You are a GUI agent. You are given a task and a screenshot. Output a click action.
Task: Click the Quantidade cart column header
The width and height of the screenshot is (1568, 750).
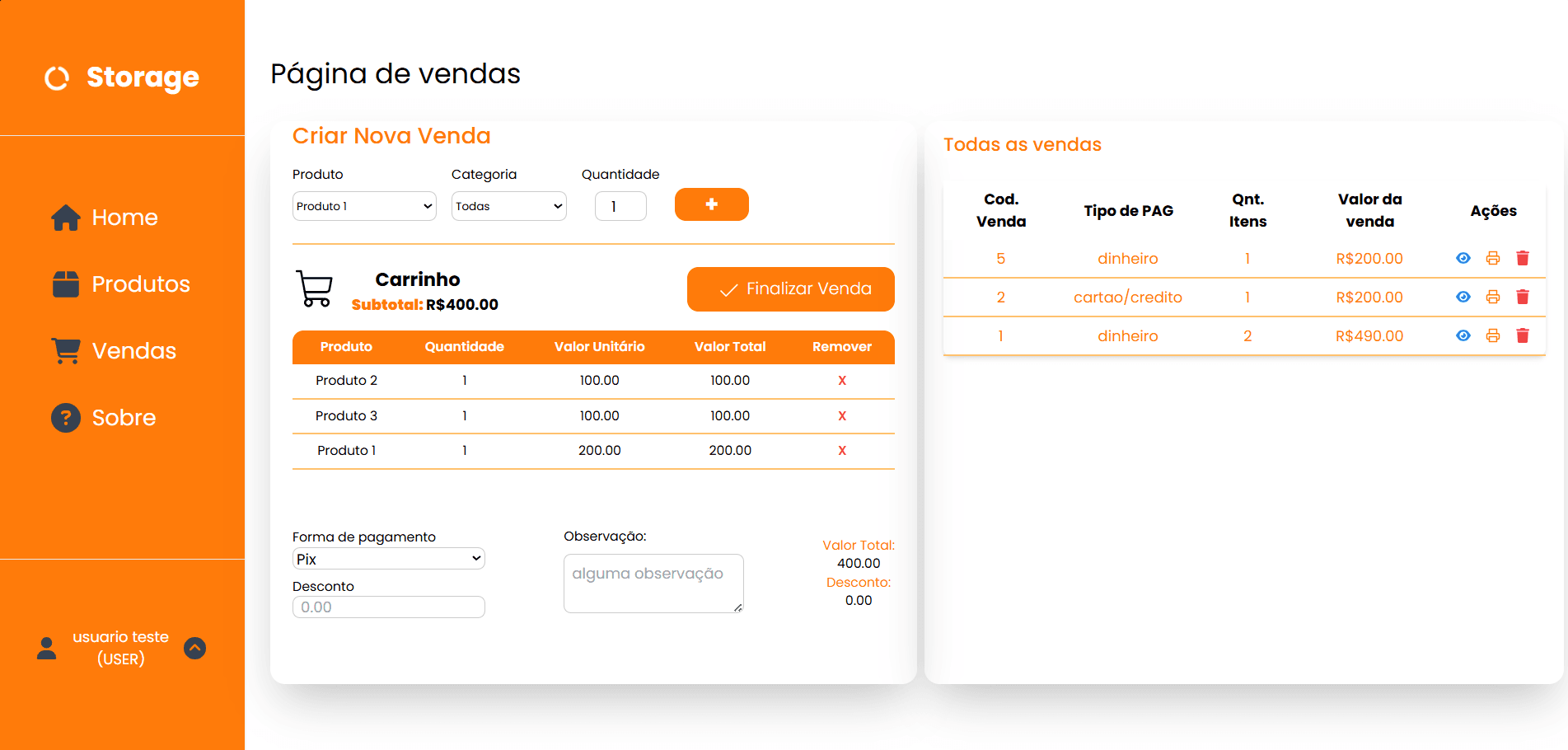pos(464,347)
